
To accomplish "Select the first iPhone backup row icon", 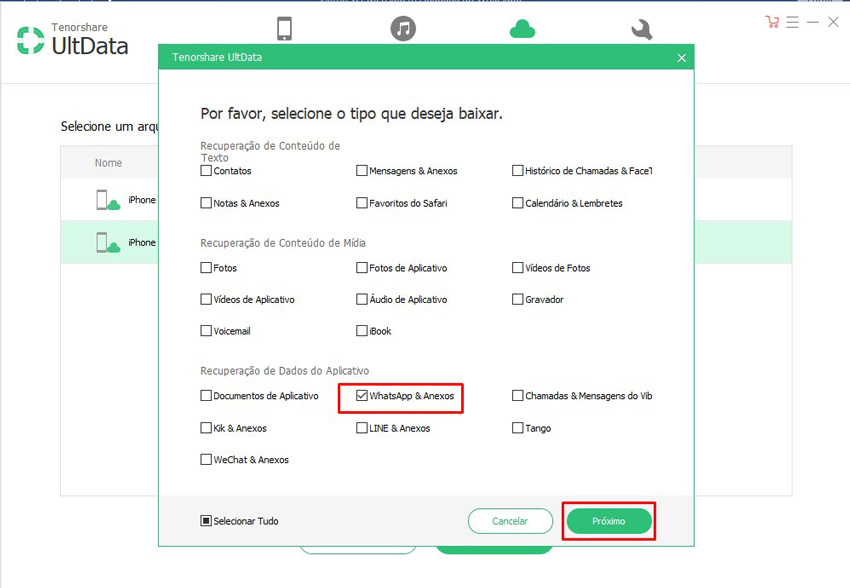I will (x=108, y=200).
